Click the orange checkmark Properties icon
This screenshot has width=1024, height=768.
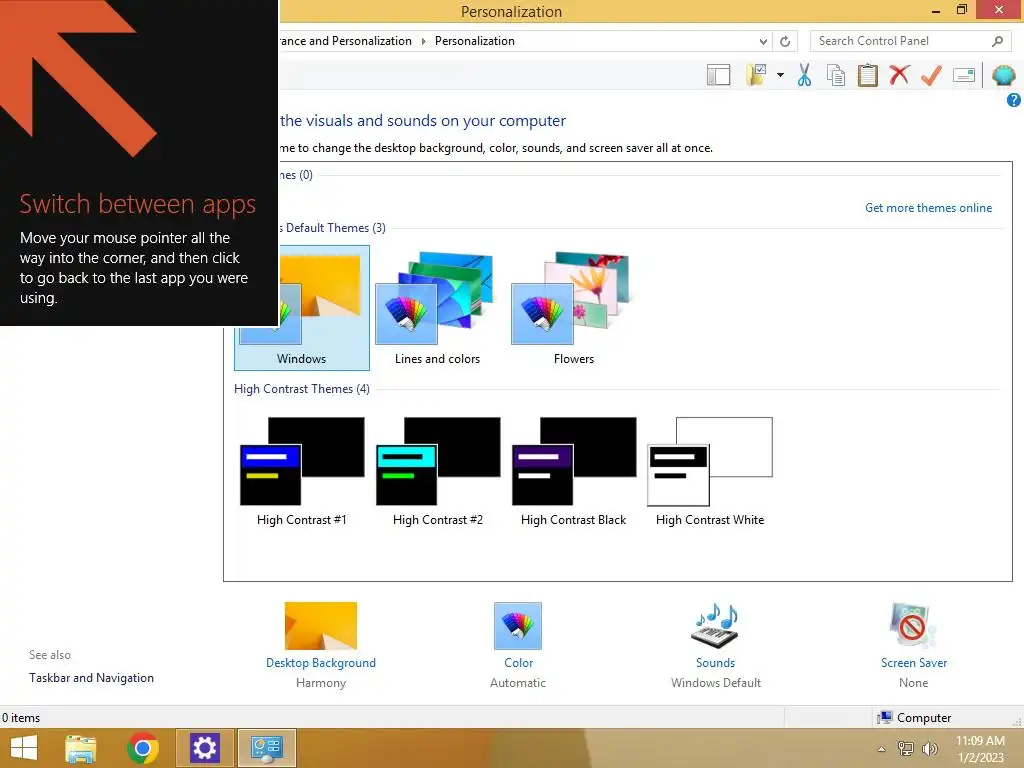(x=931, y=75)
